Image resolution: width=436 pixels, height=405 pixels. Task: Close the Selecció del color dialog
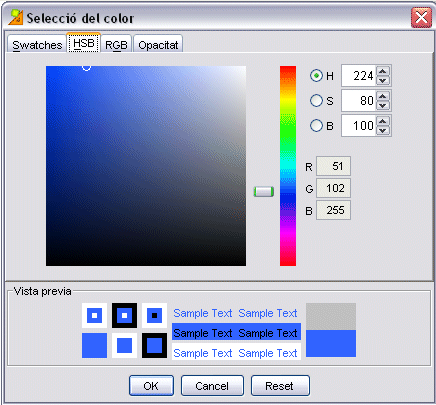point(421,17)
